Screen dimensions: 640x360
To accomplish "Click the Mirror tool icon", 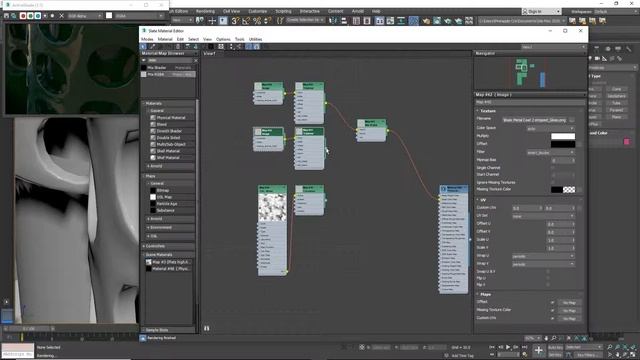I will click(x=333, y=20).
